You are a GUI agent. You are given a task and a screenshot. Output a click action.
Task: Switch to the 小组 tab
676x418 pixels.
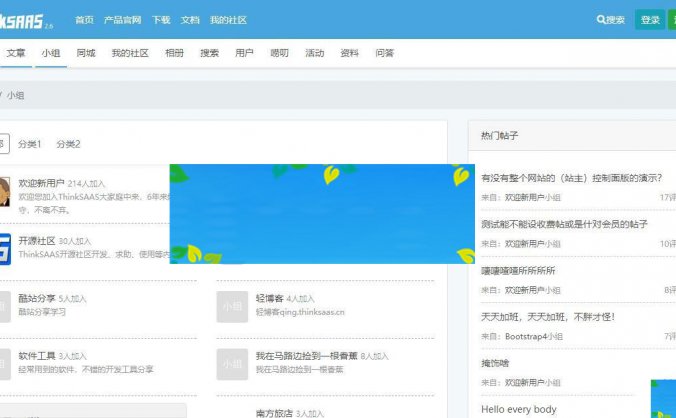pos(50,53)
